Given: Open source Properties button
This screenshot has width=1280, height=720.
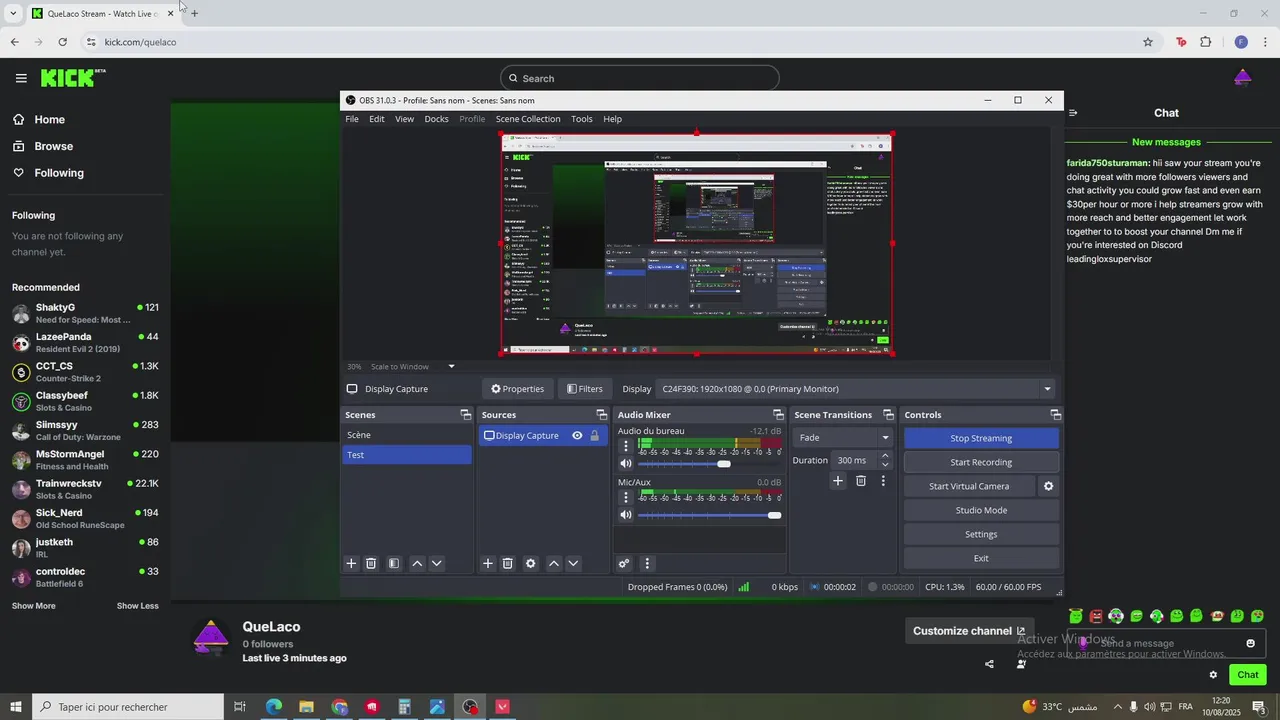Looking at the screenshot, I should pos(517,389).
